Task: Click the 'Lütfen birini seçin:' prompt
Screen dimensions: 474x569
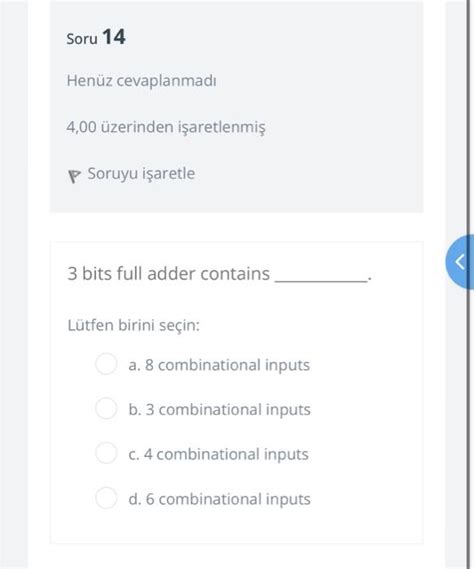Action: (x=134, y=325)
